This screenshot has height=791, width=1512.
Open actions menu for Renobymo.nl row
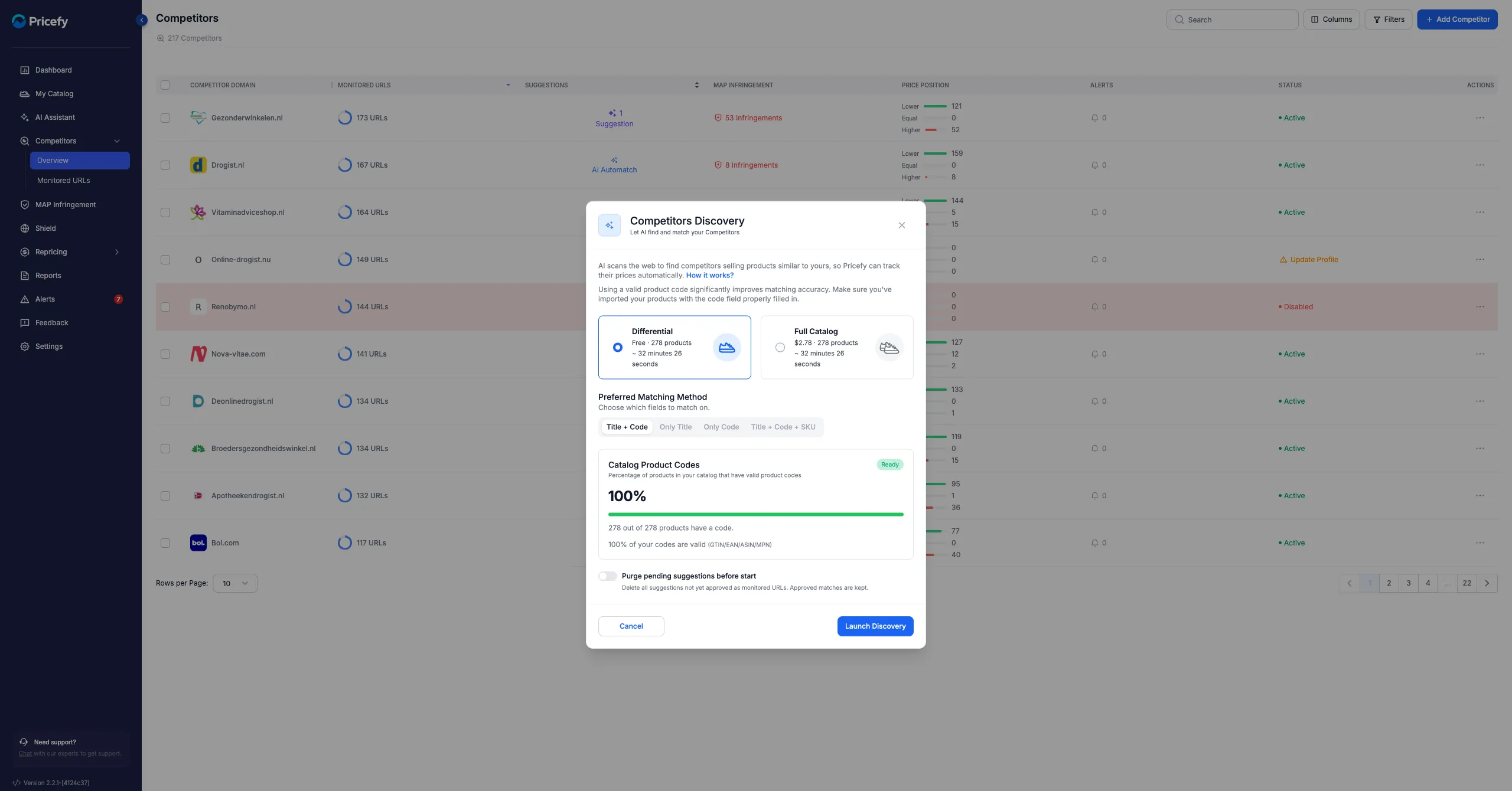coord(1480,307)
